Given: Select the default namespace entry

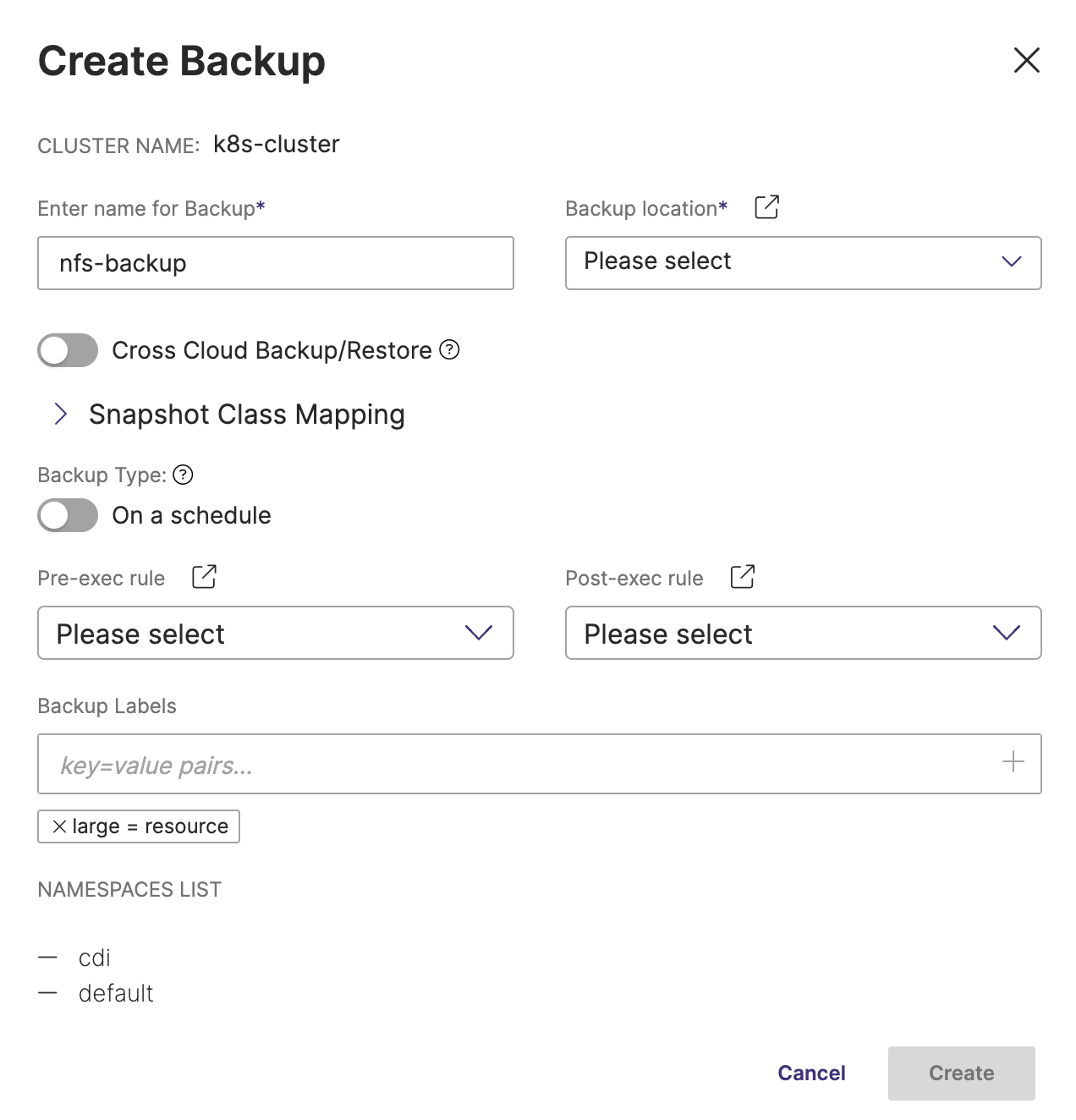Looking at the screenshot, I should pos(116,993).
